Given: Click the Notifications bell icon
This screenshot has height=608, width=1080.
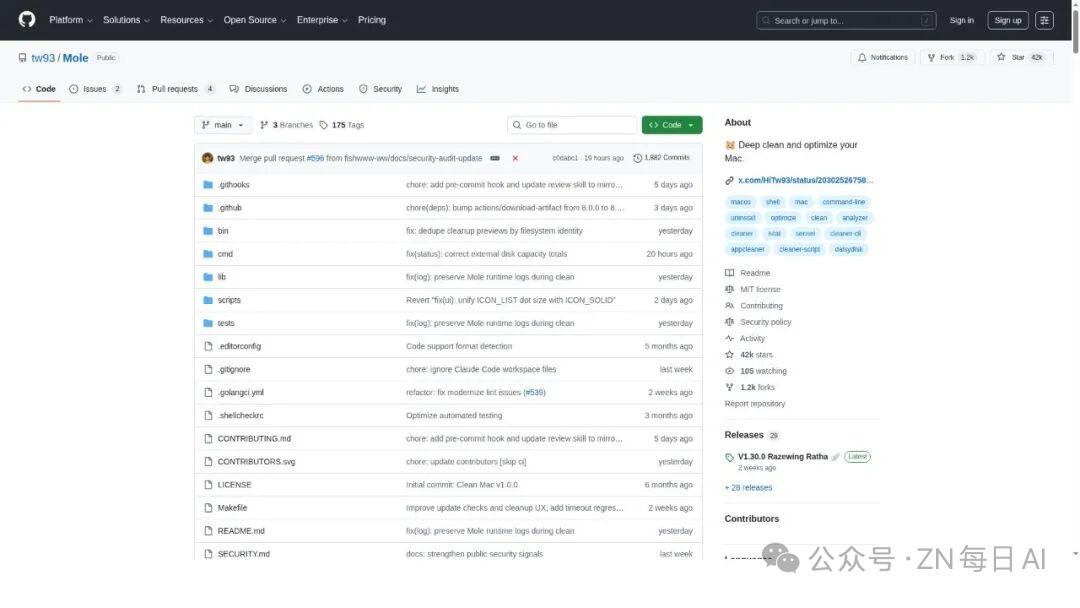Looking at the screenshot, I should click(862, 58).
